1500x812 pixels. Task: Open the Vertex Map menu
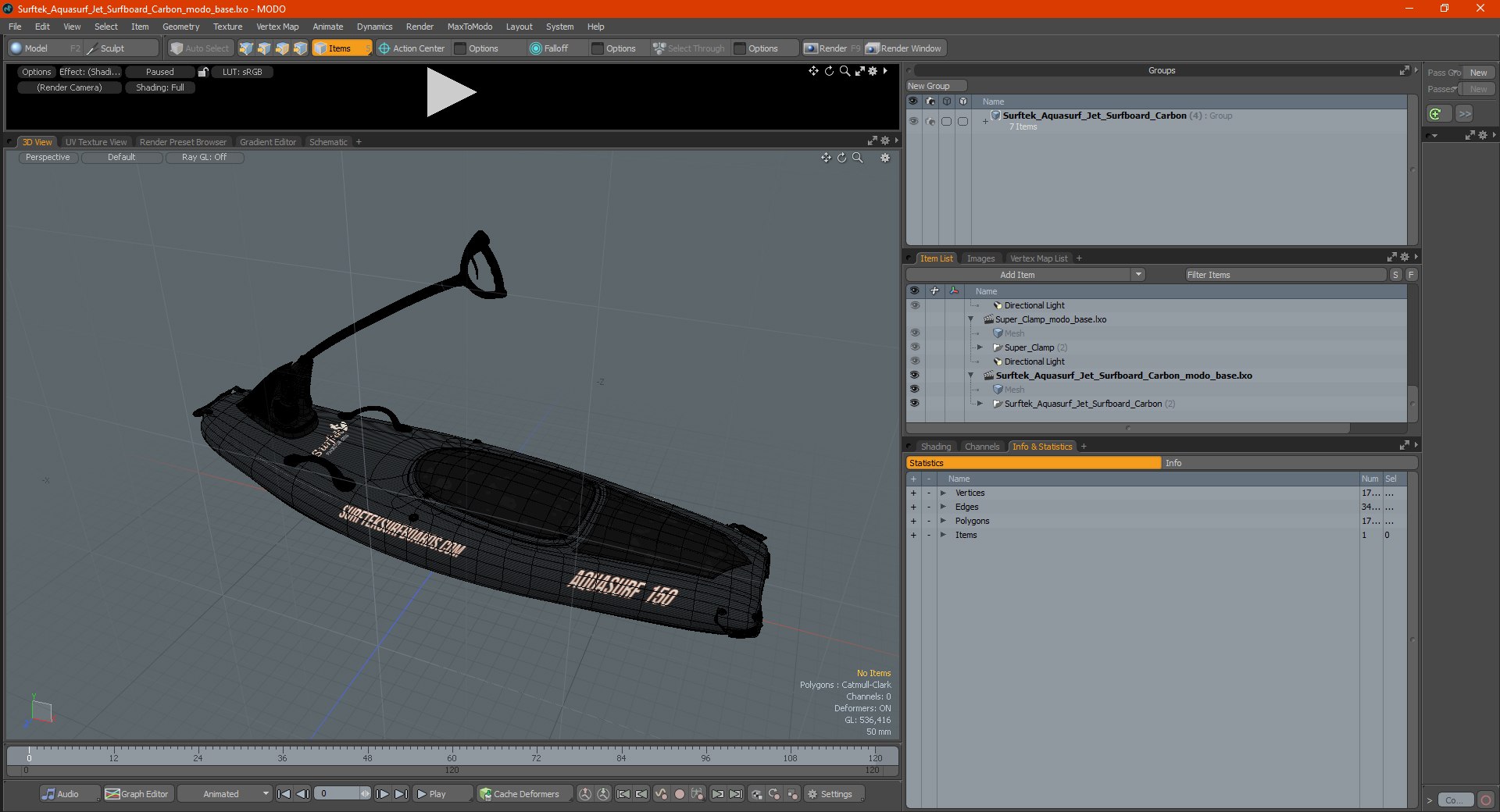277,27
